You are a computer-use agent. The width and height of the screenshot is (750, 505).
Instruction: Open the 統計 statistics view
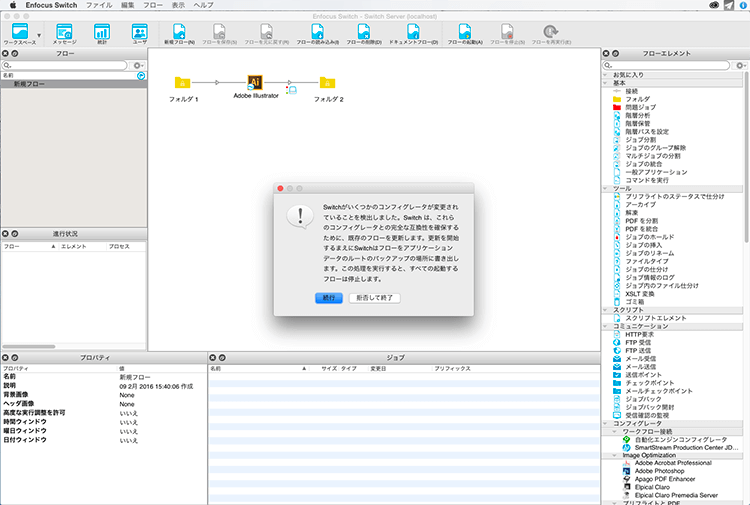coord(102,33)
